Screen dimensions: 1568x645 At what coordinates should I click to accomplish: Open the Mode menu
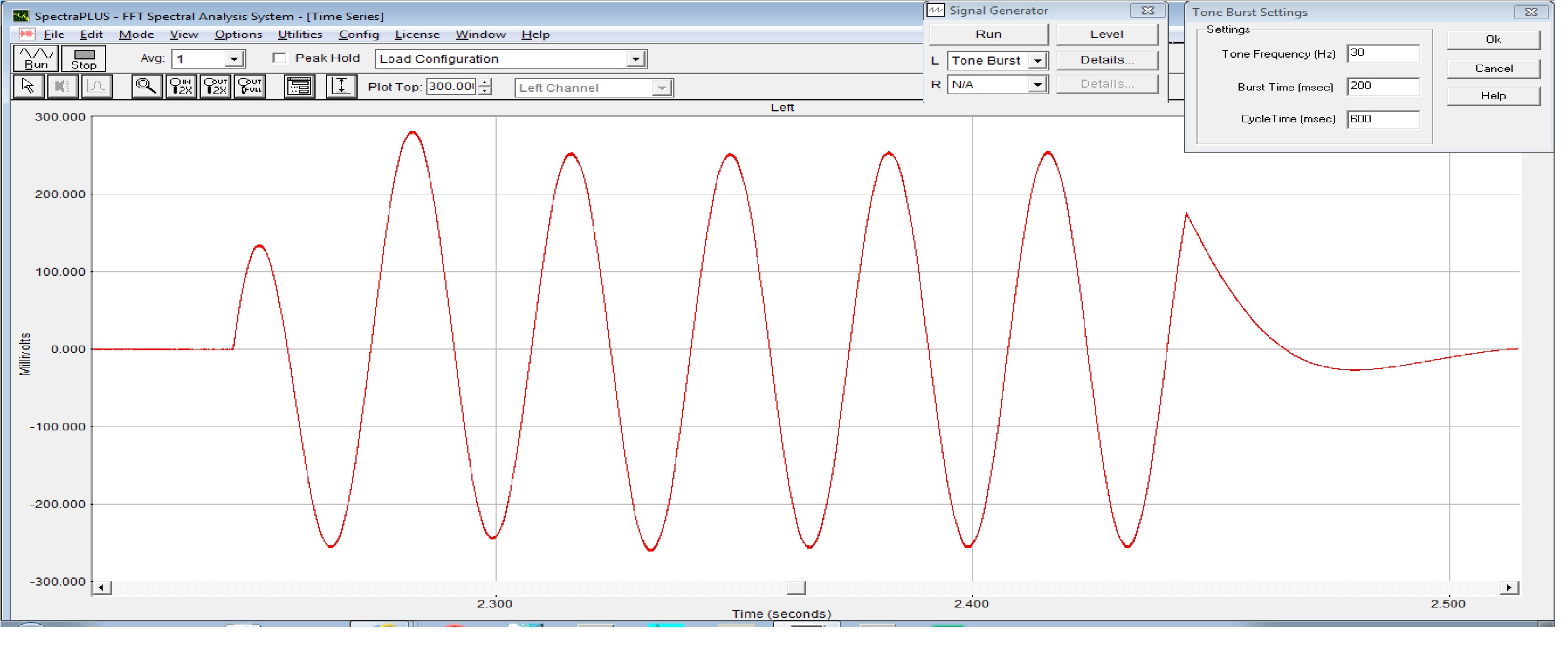[x=136, y=35]
